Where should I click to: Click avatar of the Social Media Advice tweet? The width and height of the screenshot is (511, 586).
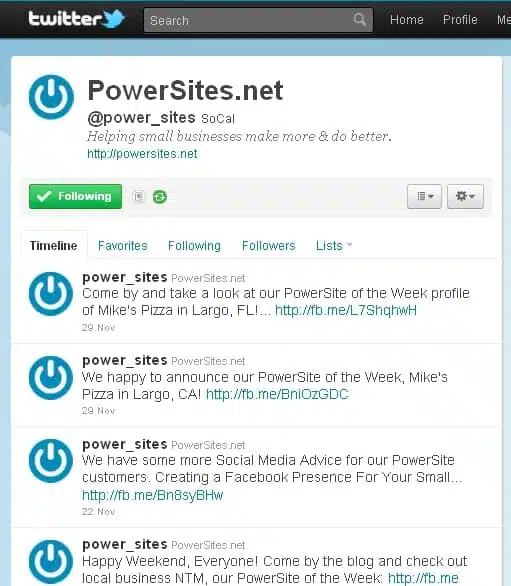[51, 461]
